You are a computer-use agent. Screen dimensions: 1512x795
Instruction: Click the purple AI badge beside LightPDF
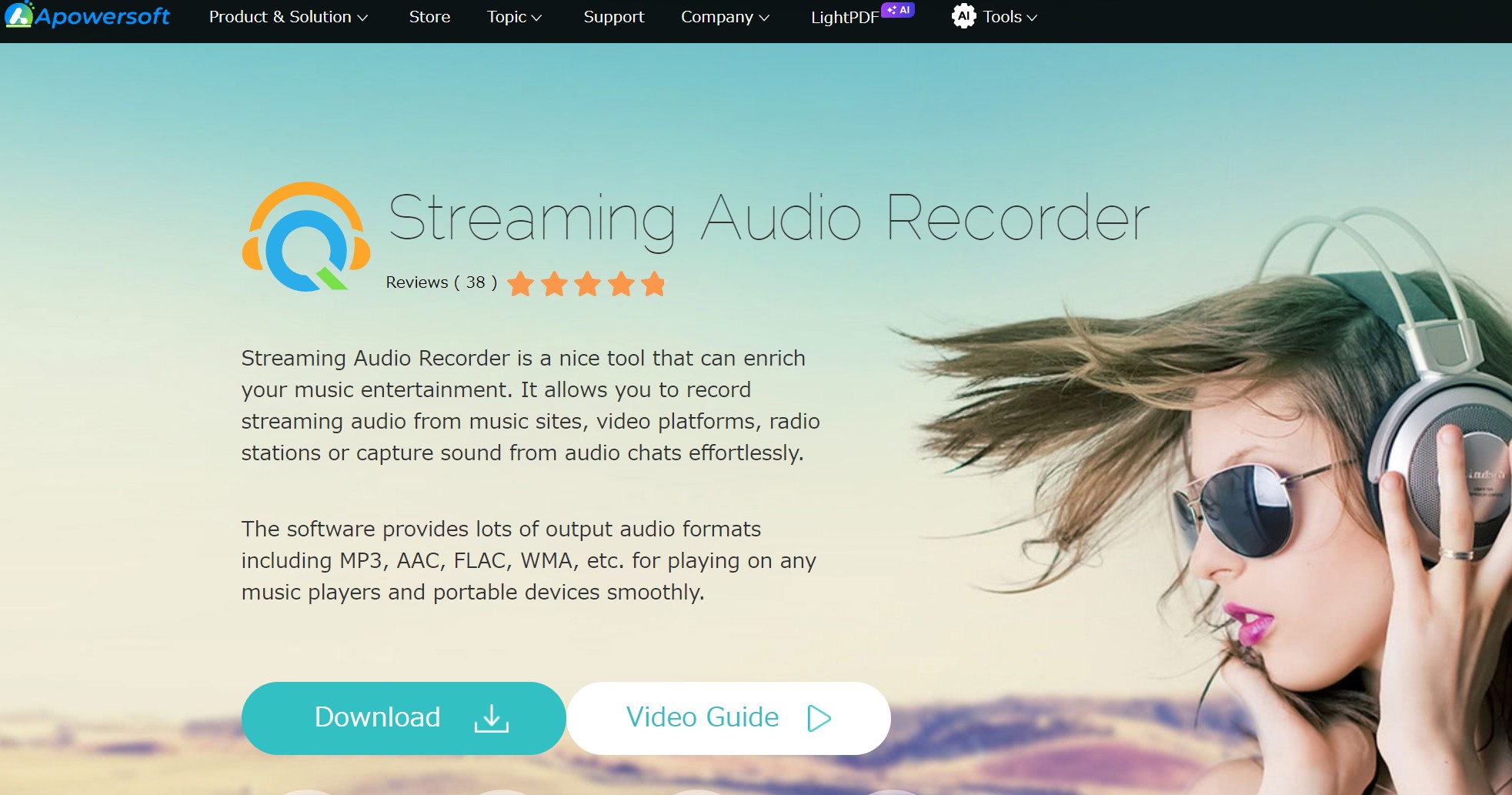pyautogui.click(x=898, y=10)
